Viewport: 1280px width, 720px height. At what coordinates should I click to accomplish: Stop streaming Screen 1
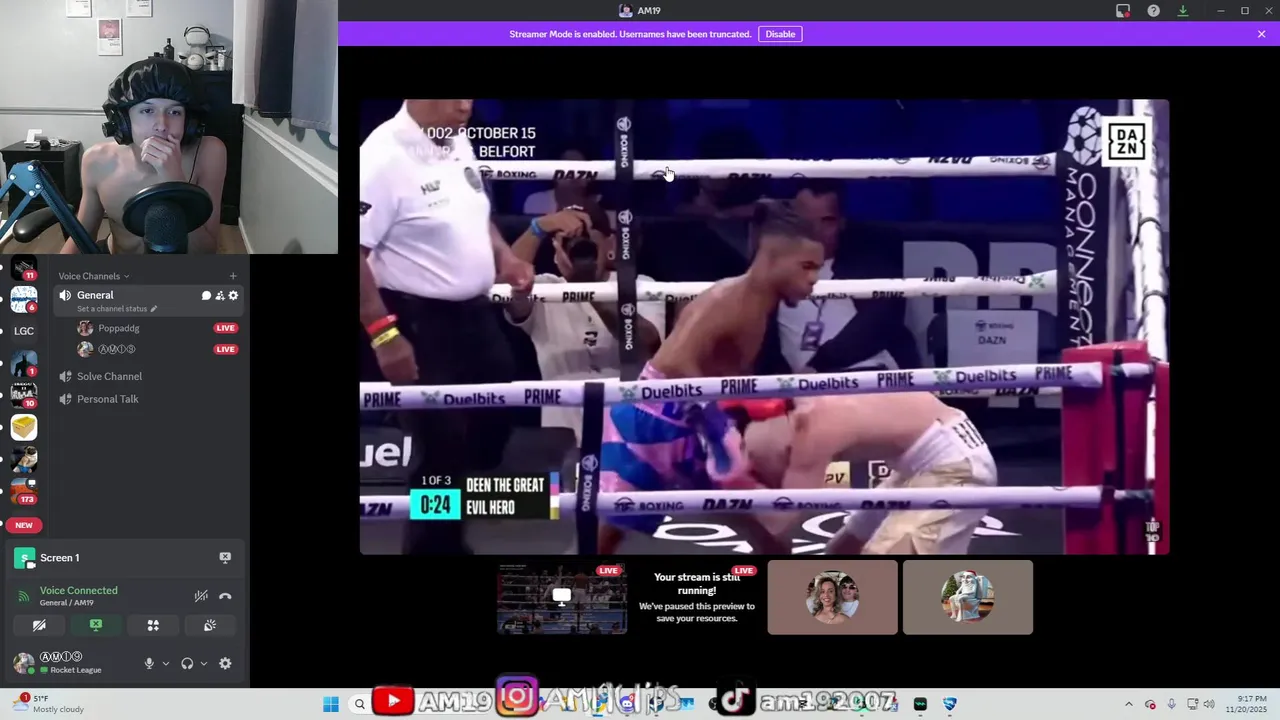pyautogui.click(x=225, y=557)
